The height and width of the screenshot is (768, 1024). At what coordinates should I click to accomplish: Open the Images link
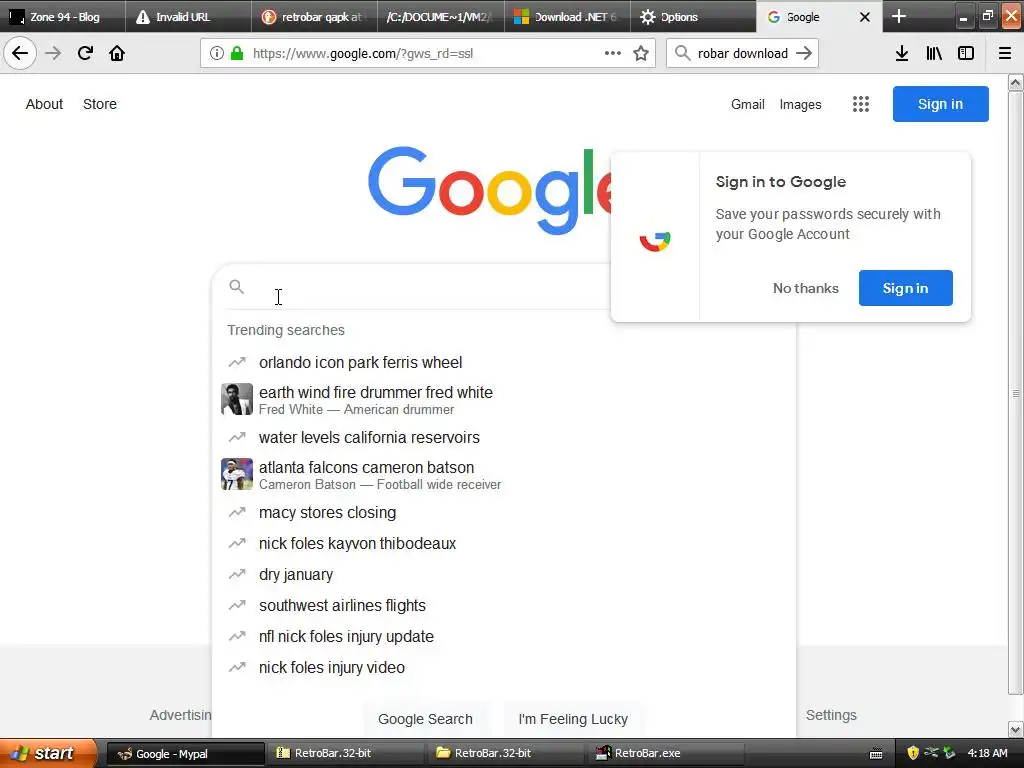[x=800, y=104]
